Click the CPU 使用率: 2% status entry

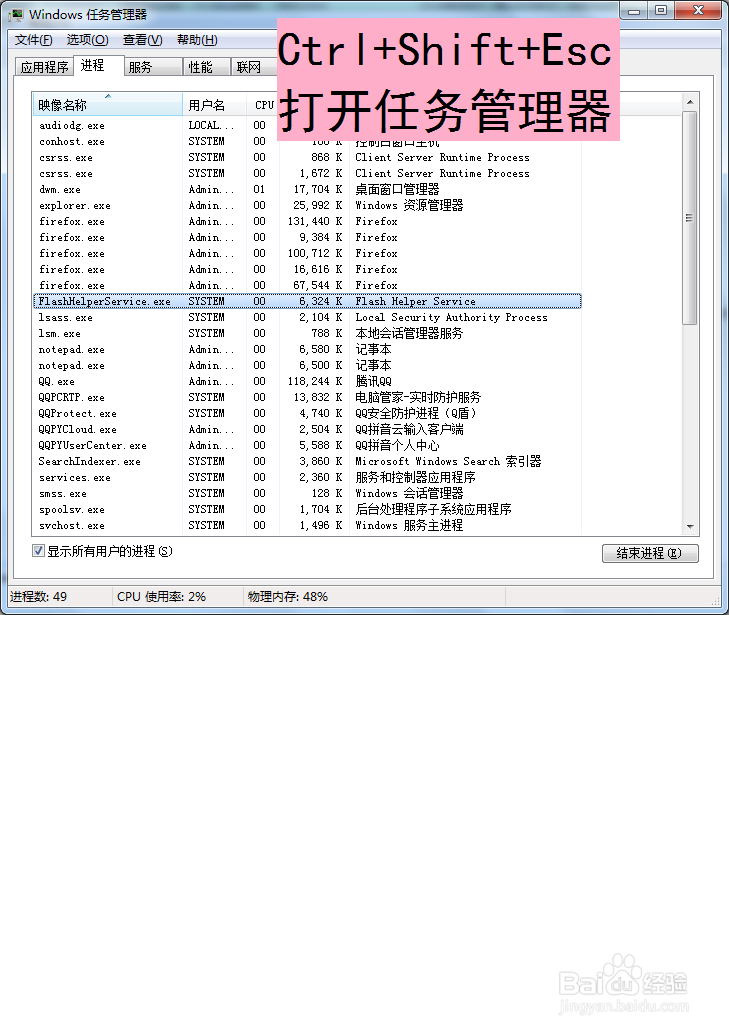[161, 597]
